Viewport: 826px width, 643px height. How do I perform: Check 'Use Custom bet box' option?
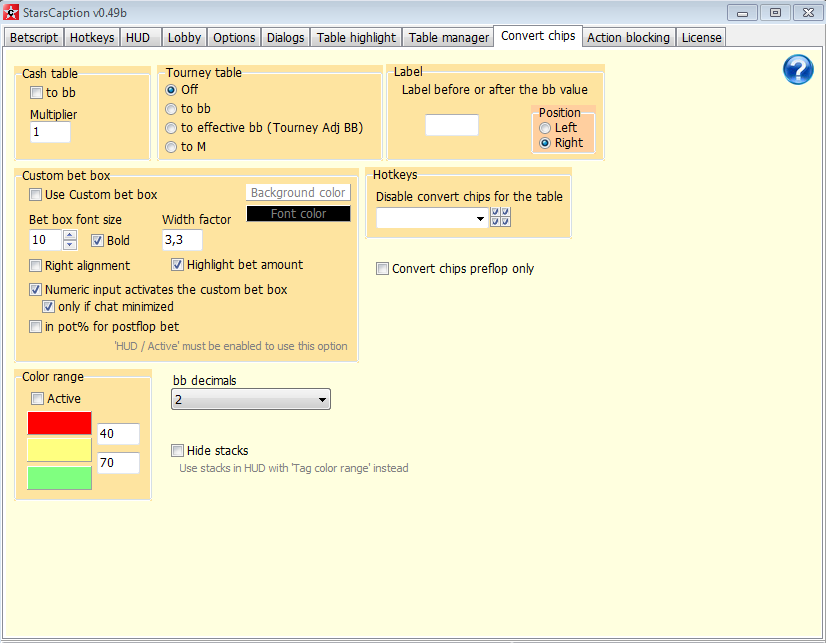36,194
